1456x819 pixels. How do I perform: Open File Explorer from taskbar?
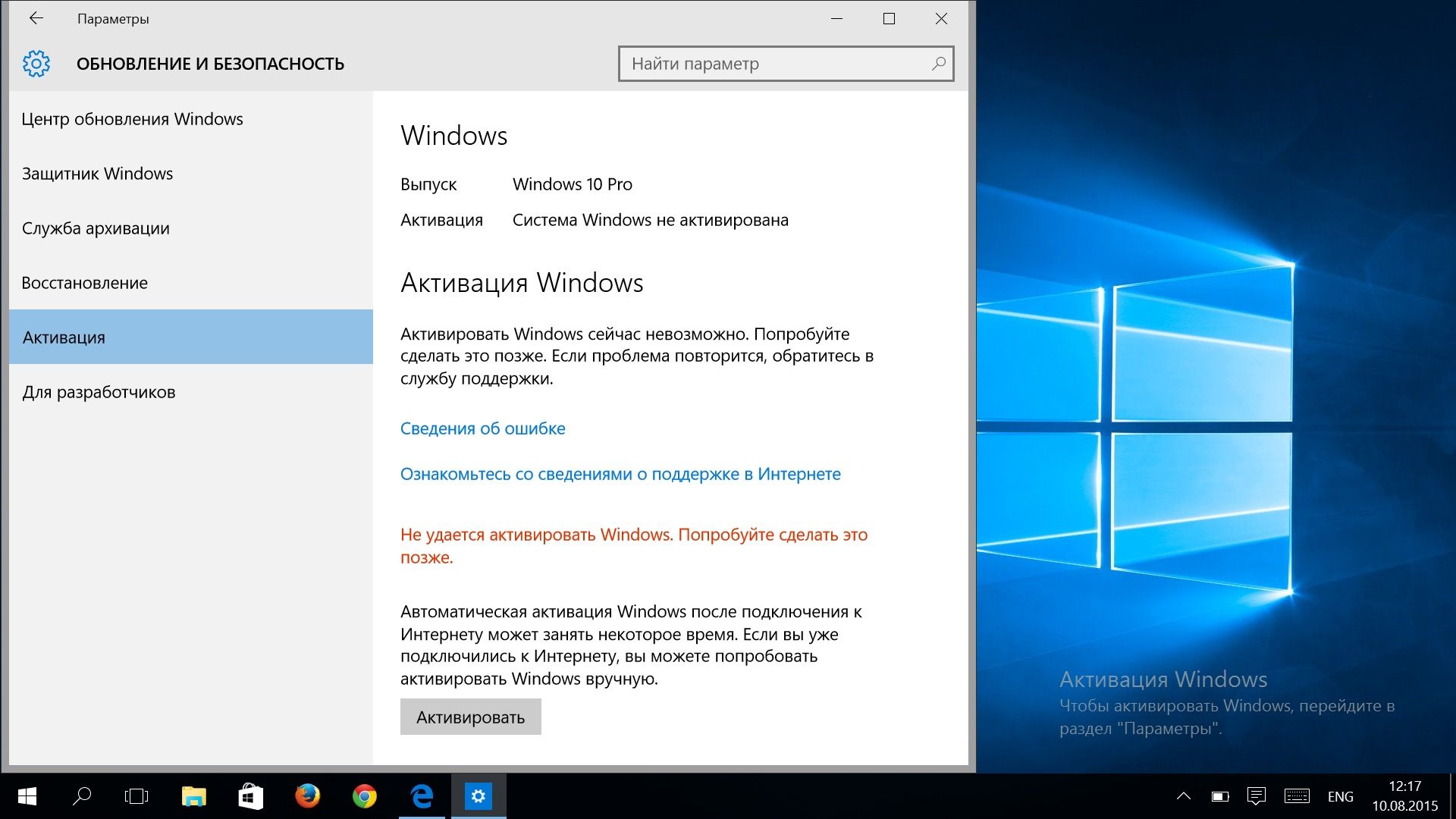click(x=194, y=796)
